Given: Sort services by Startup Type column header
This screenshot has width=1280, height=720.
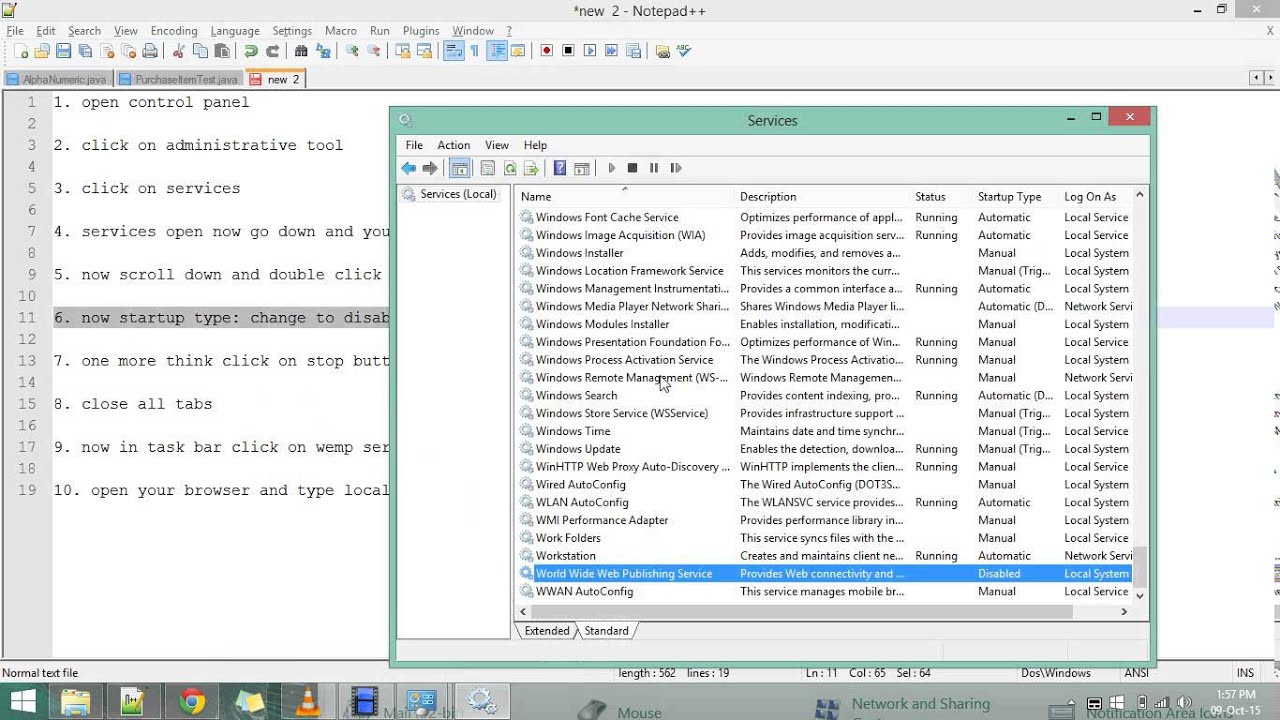Looking at the screenshot, I should tap(1016, 197).
